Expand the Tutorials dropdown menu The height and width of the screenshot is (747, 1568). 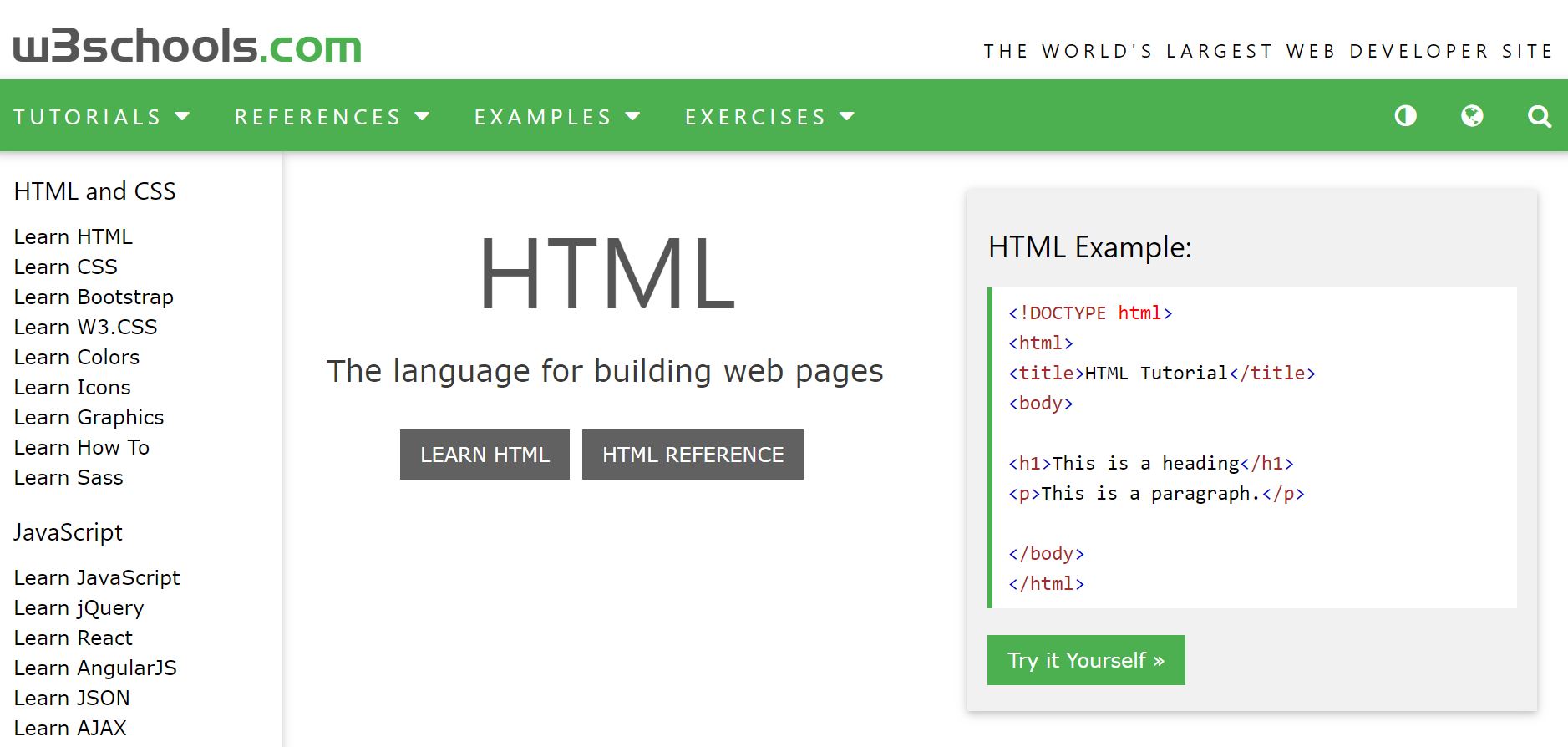(101, 117)
